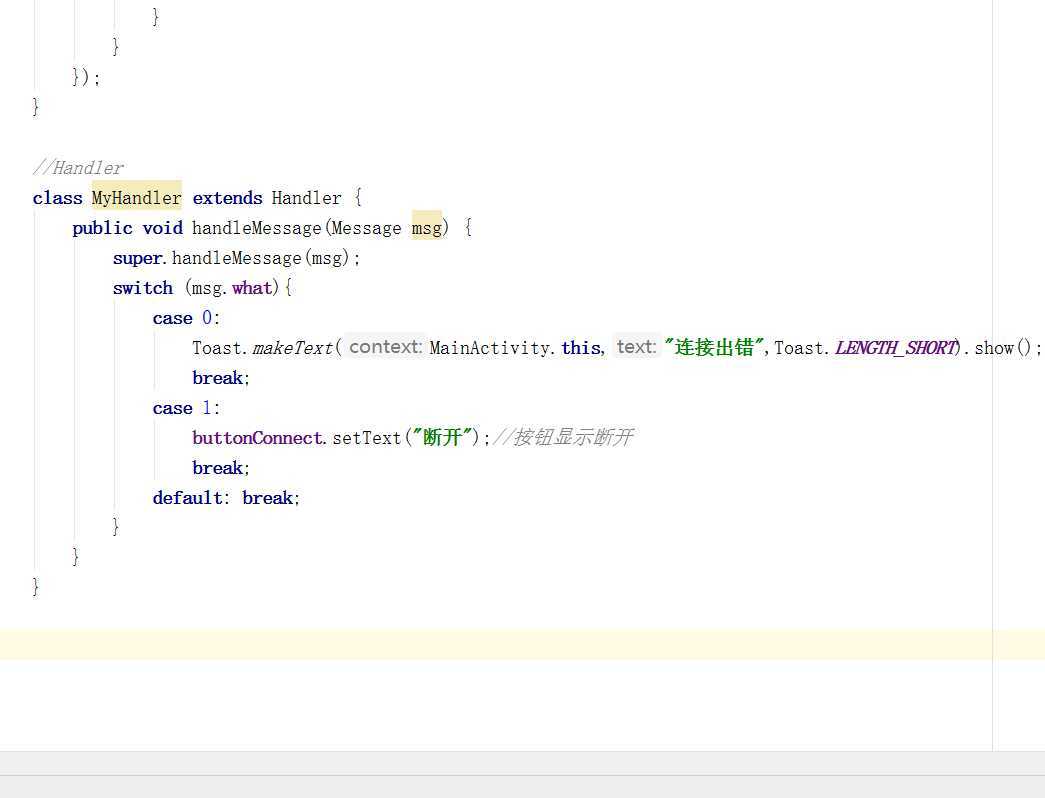Select the highlighted MyHandler class name
Image resolution: width=1045 pixels, height=798 pixels.
point(137,198)
